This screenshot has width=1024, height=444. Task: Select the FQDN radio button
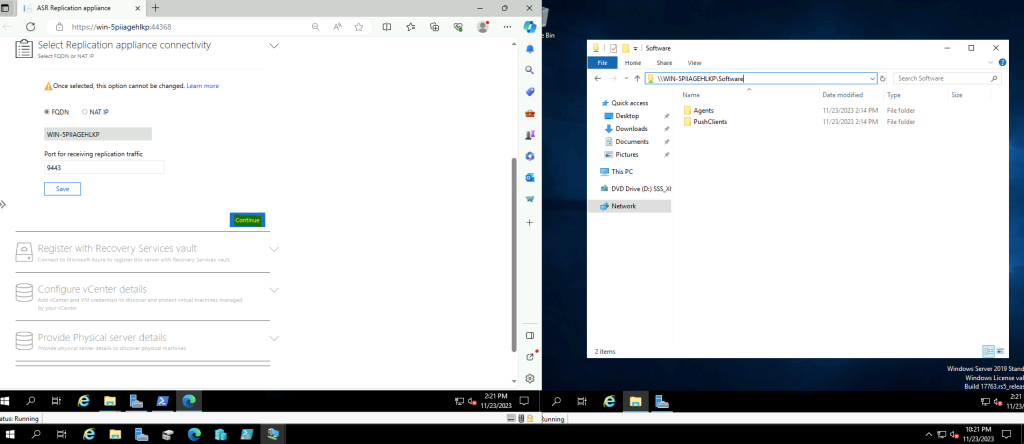47,112
